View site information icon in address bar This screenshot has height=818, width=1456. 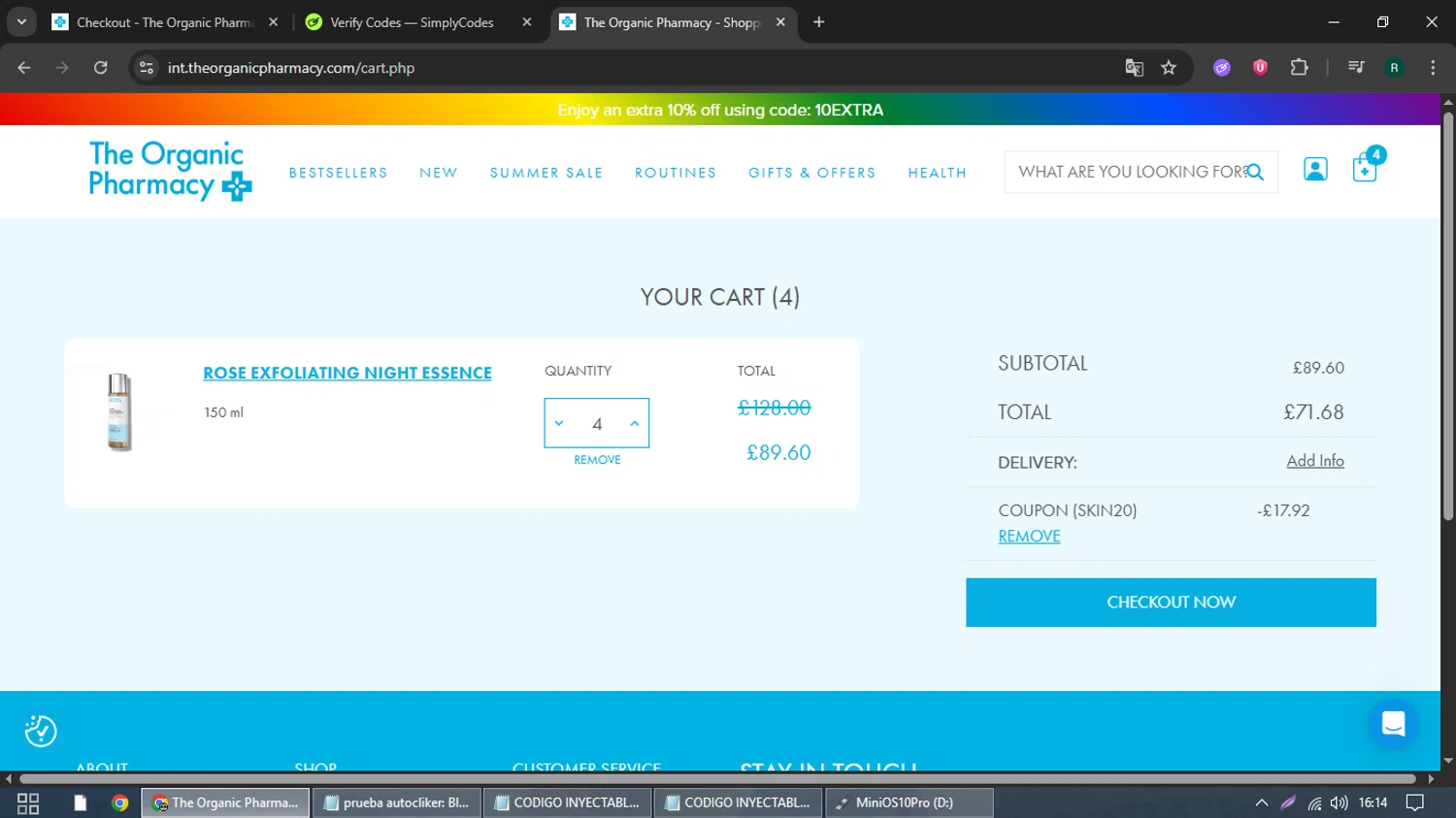[147, 68]
